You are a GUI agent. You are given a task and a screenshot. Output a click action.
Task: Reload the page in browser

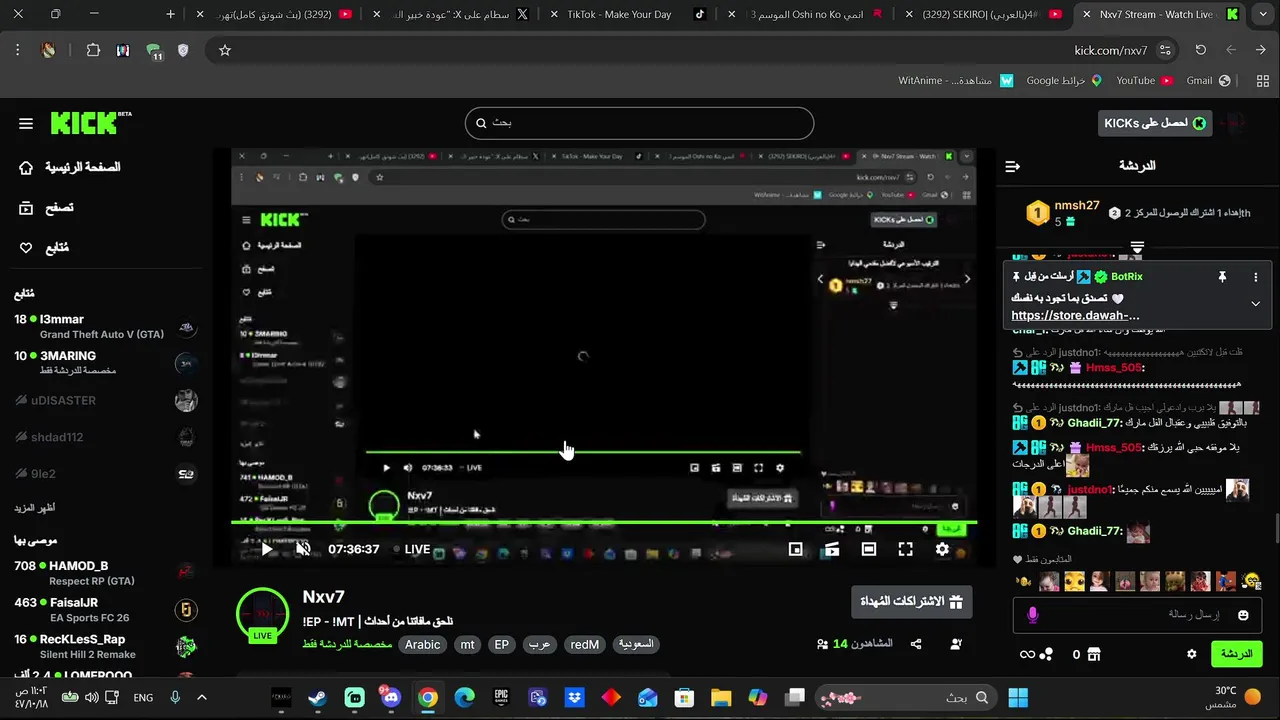click(x=1201, y=50)
